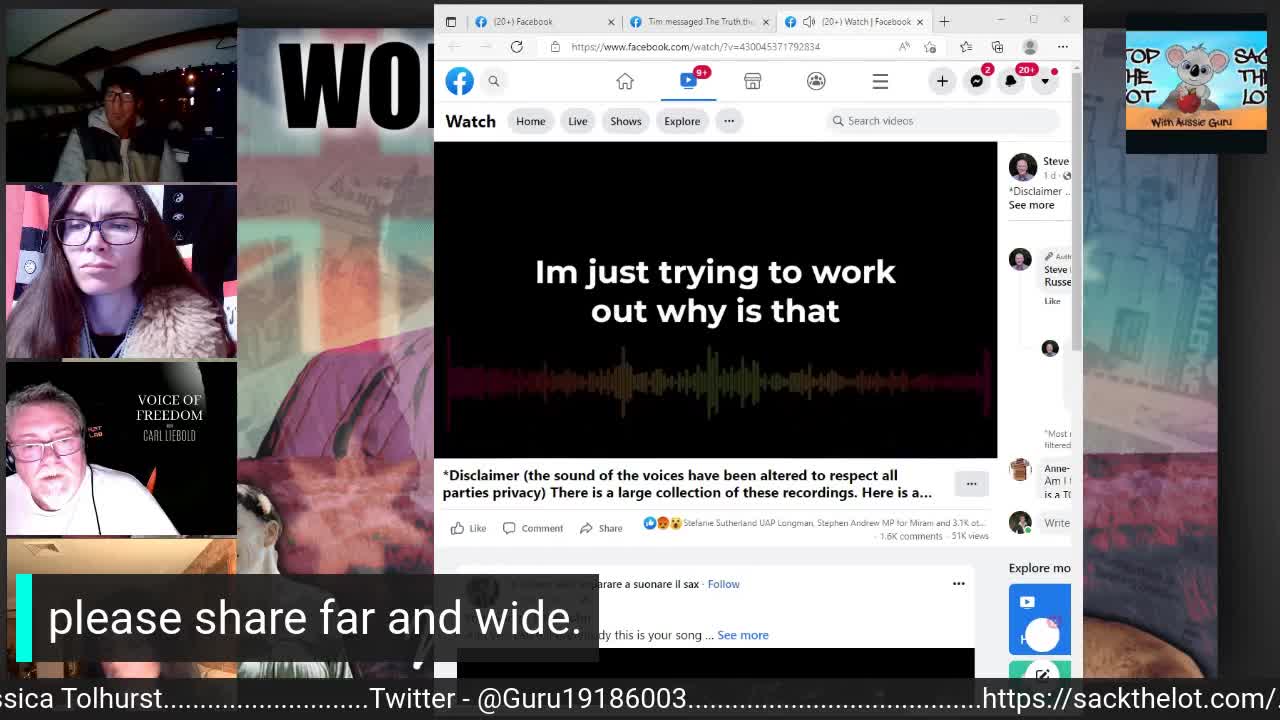Viewport: 1280px width, 720px height.
Task: Open the options menu of the sax post
Action: click(958, 584)
